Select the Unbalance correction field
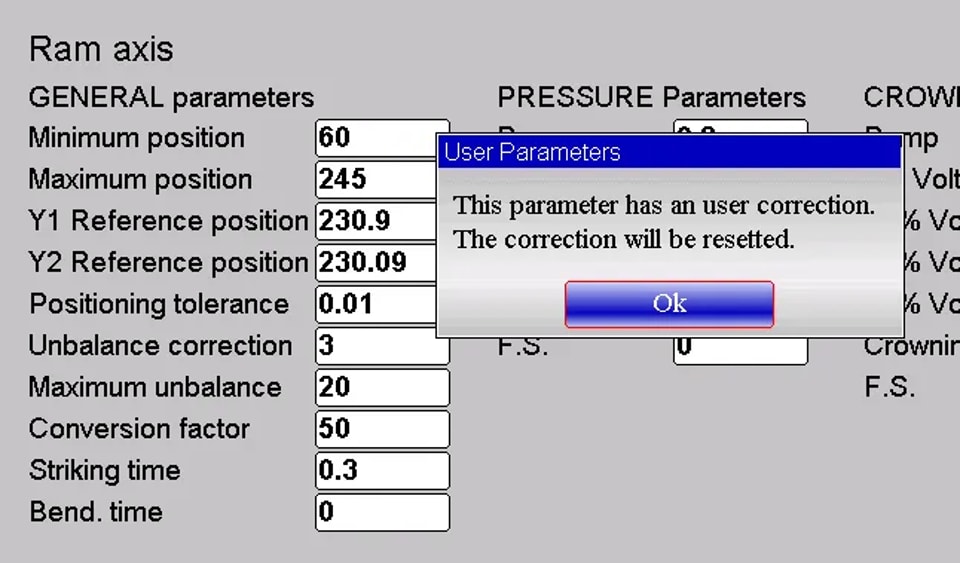 click(382, 348)
